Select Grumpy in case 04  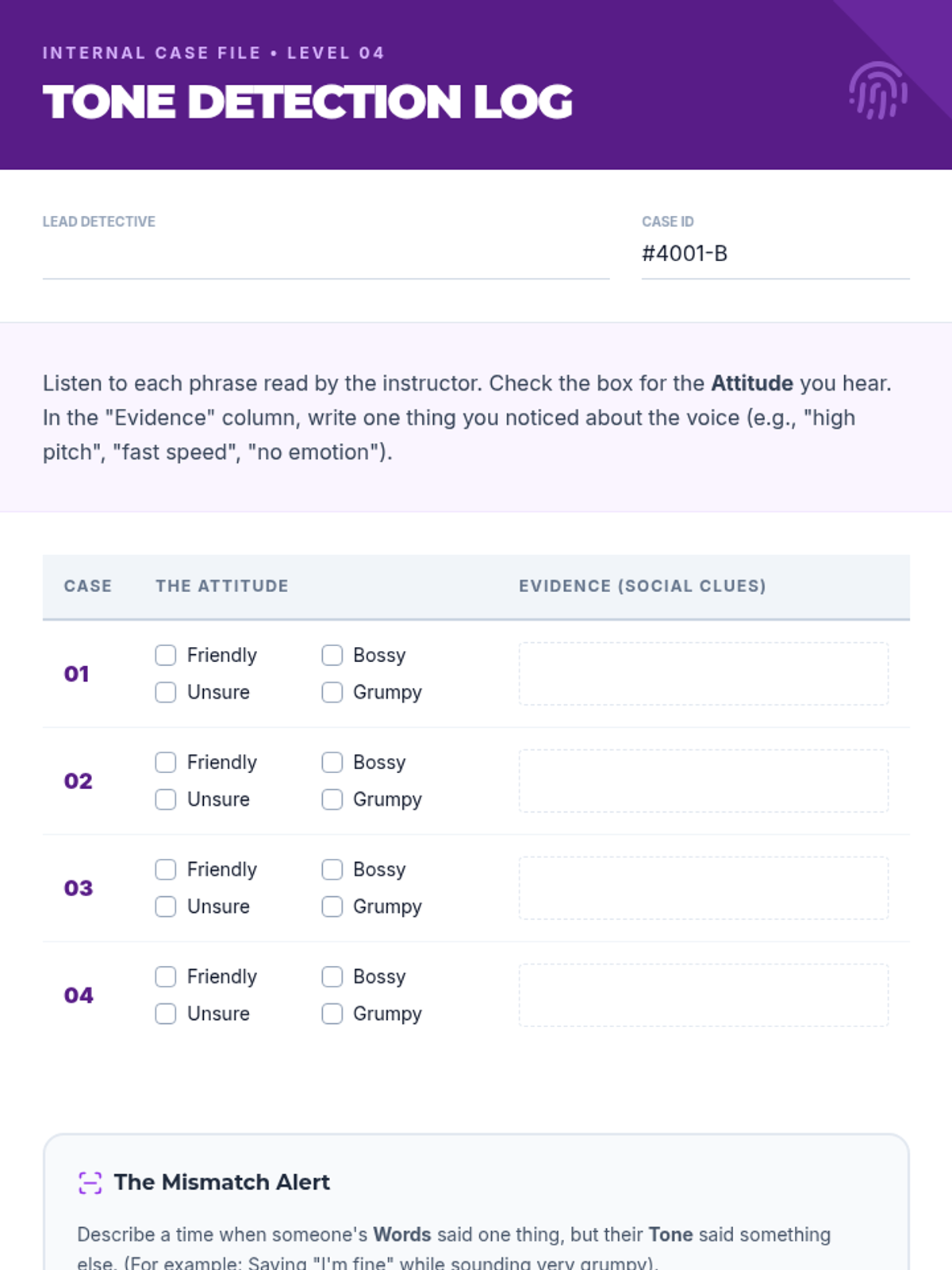[332, 1014]
